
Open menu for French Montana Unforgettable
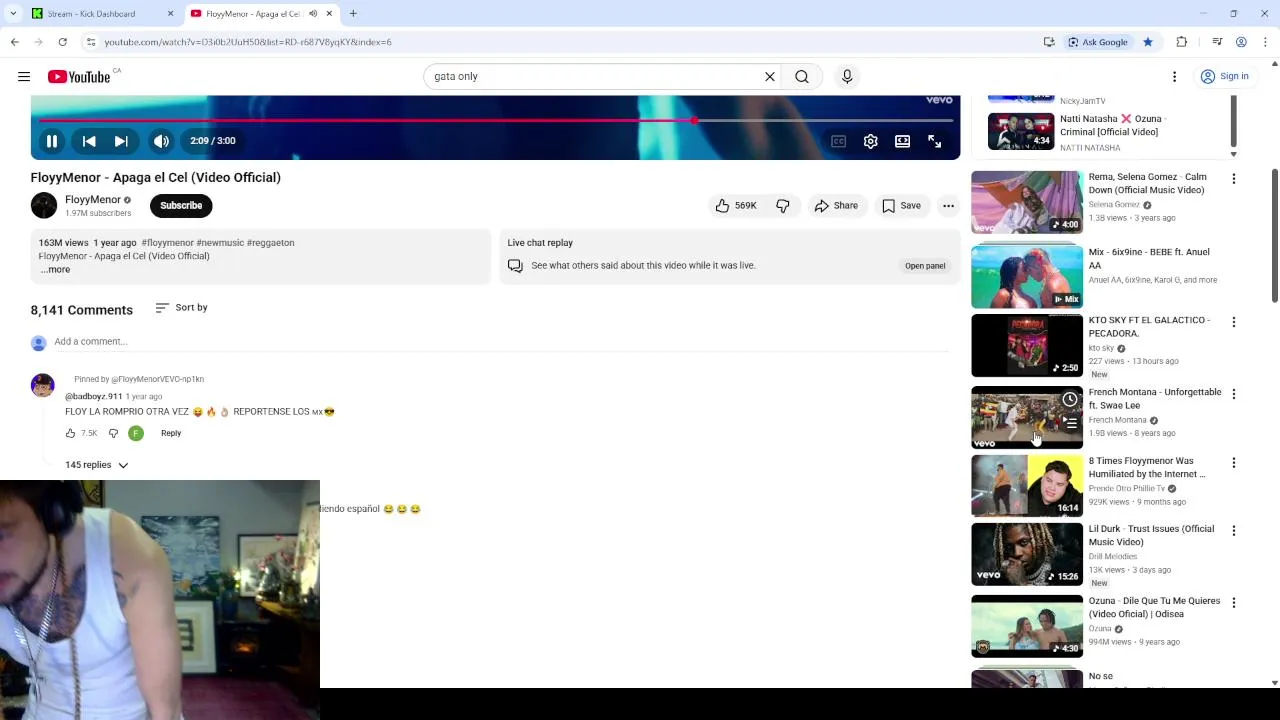click(1233, 394)
